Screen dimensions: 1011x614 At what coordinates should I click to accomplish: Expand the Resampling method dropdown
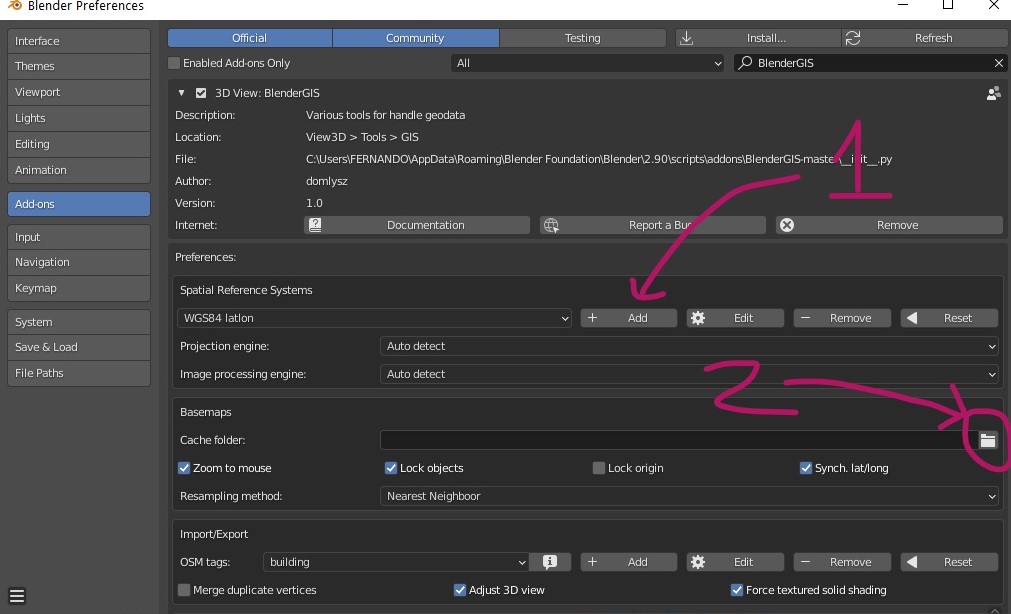[690, 496]
